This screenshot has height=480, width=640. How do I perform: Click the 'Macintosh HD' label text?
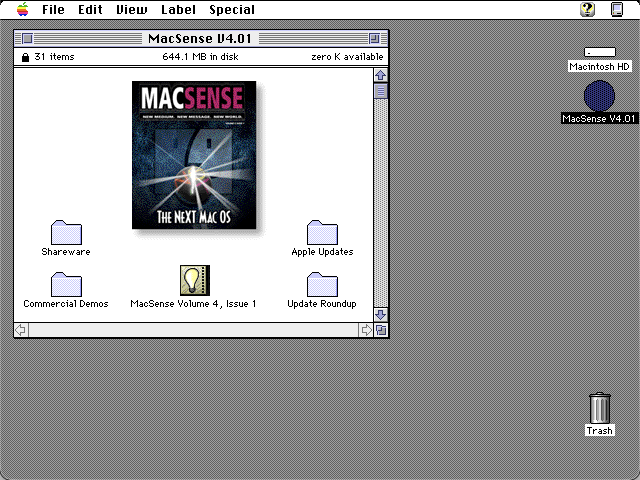(x=599, y=67)
